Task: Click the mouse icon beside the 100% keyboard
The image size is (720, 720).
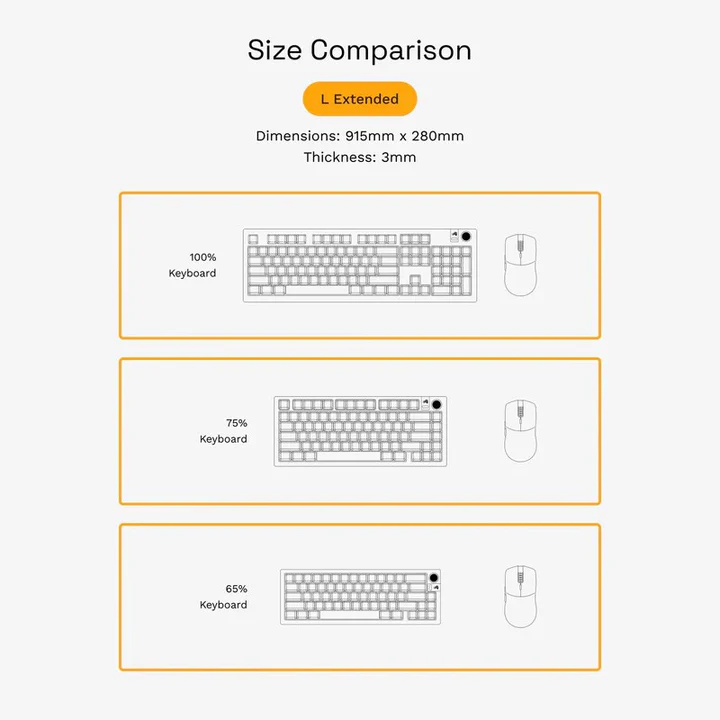Action: pos(519,265)
